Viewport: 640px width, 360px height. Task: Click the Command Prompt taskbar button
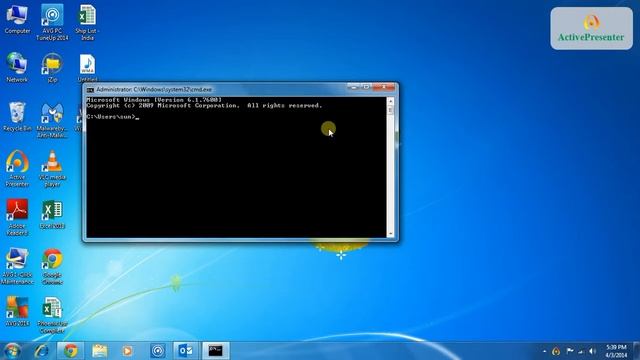point(216,351)
